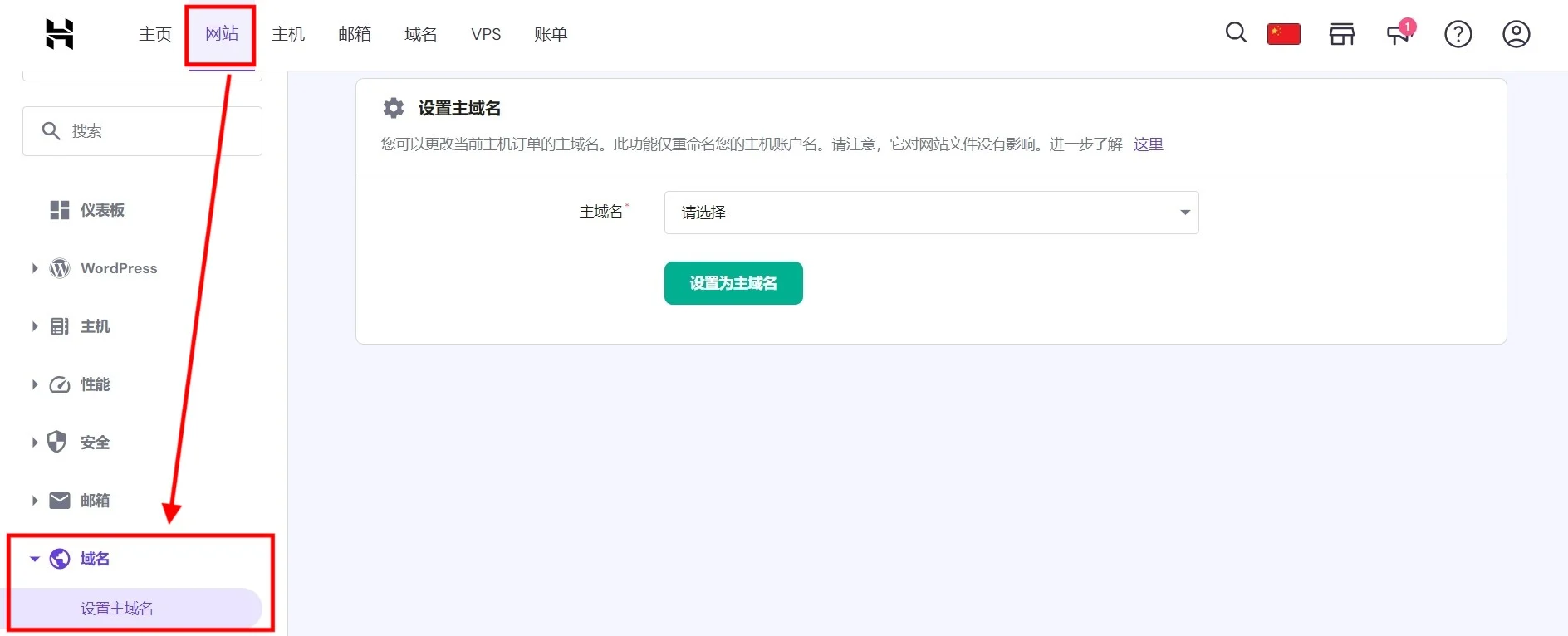Follow the 这里 learn-more link
1568x636 pixels.
[1149, 144]
